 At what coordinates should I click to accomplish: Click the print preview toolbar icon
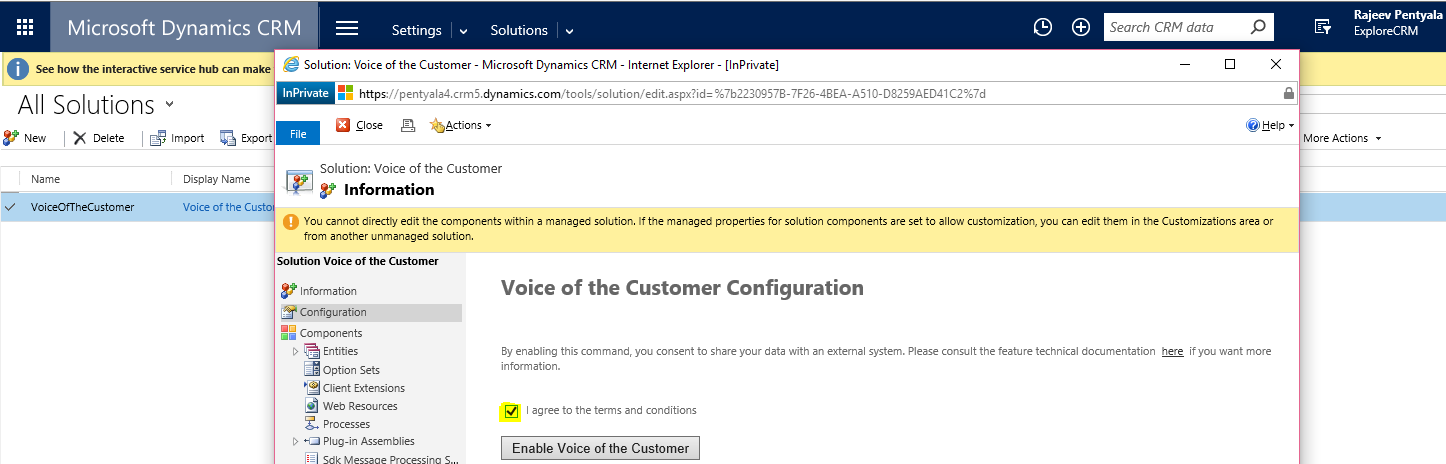pos(407,125)
